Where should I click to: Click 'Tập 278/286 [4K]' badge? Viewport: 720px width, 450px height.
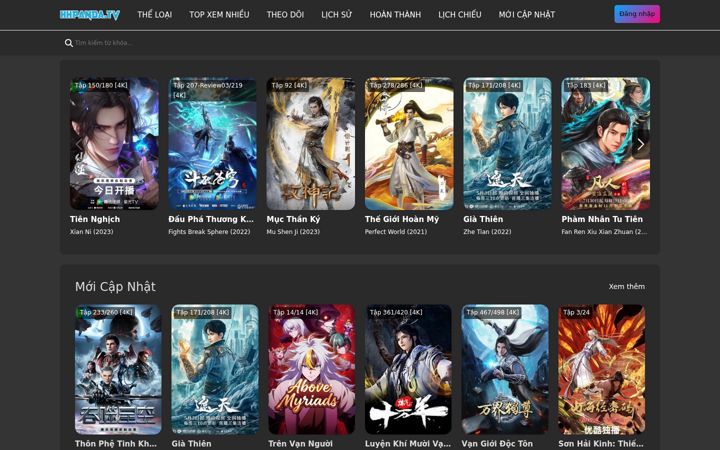pyautogui.click(x=396, y=85)
